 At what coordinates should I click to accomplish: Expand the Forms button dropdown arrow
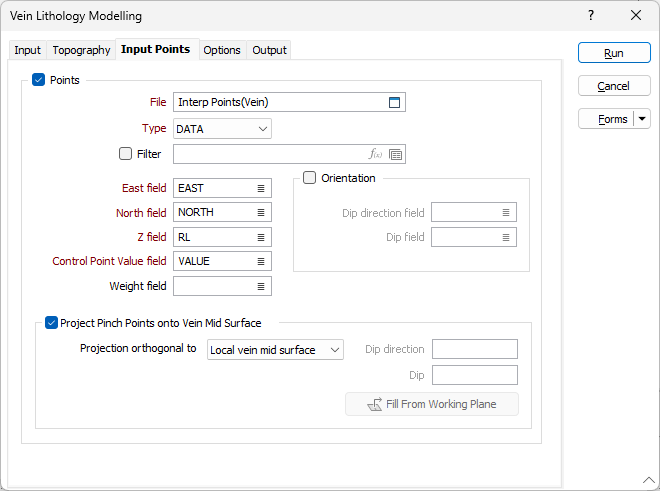642,119
